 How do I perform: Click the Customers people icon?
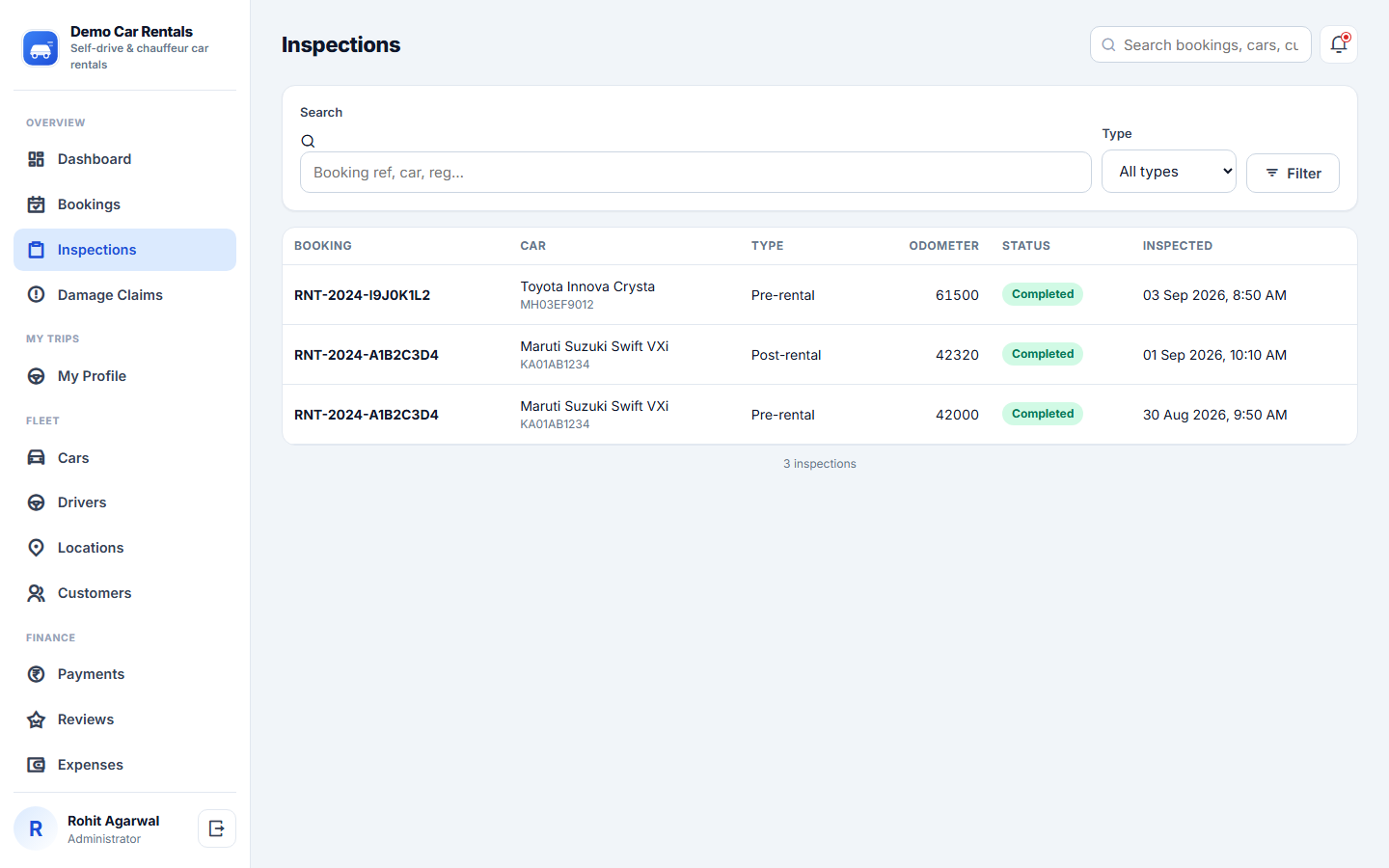[x=36, y=593]
